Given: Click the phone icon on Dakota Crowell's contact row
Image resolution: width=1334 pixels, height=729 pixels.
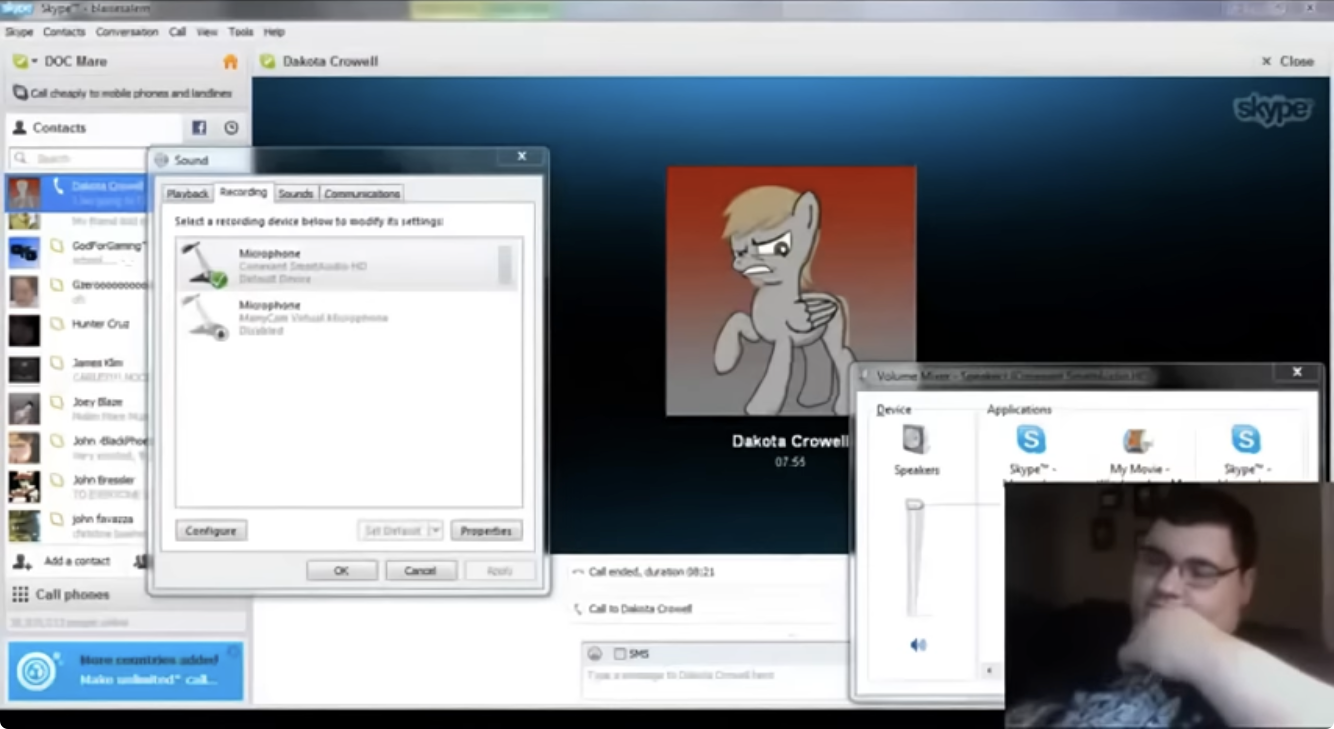Looking at the screenshot, I should coord(58,186).
